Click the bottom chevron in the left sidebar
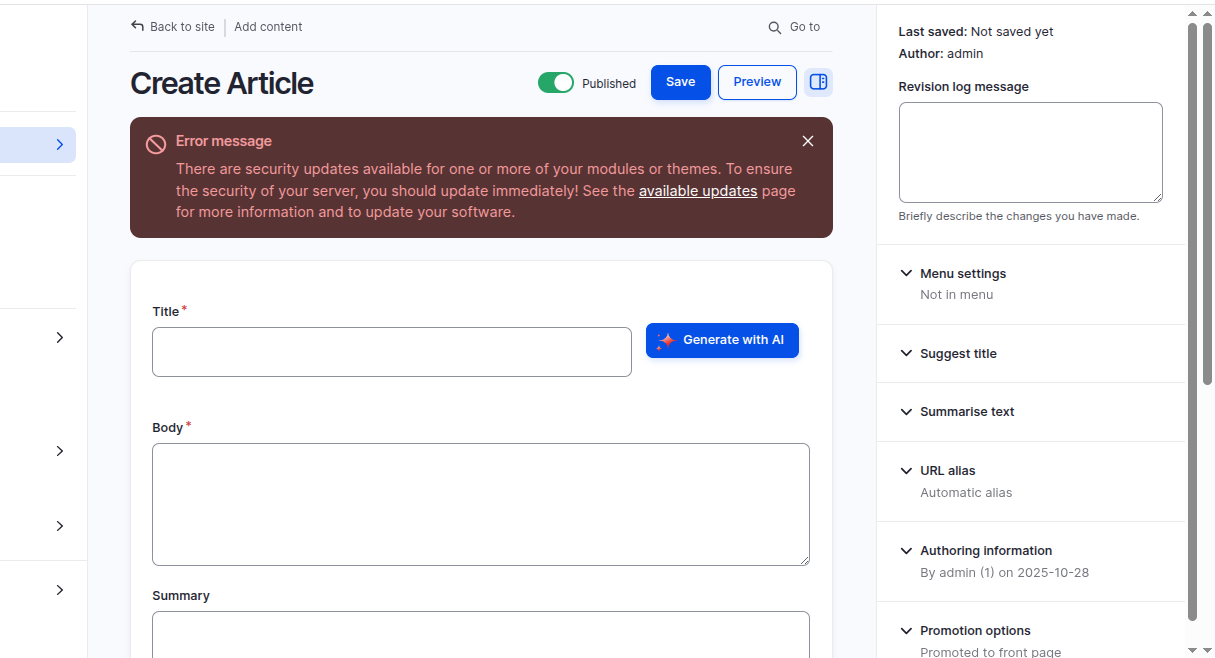The width and height of the screenshot is (1215, 658). (x=58, y=590)
